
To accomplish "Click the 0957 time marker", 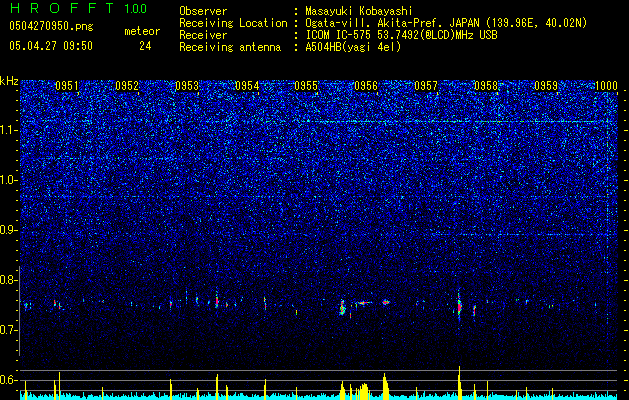I will (426, 86).
